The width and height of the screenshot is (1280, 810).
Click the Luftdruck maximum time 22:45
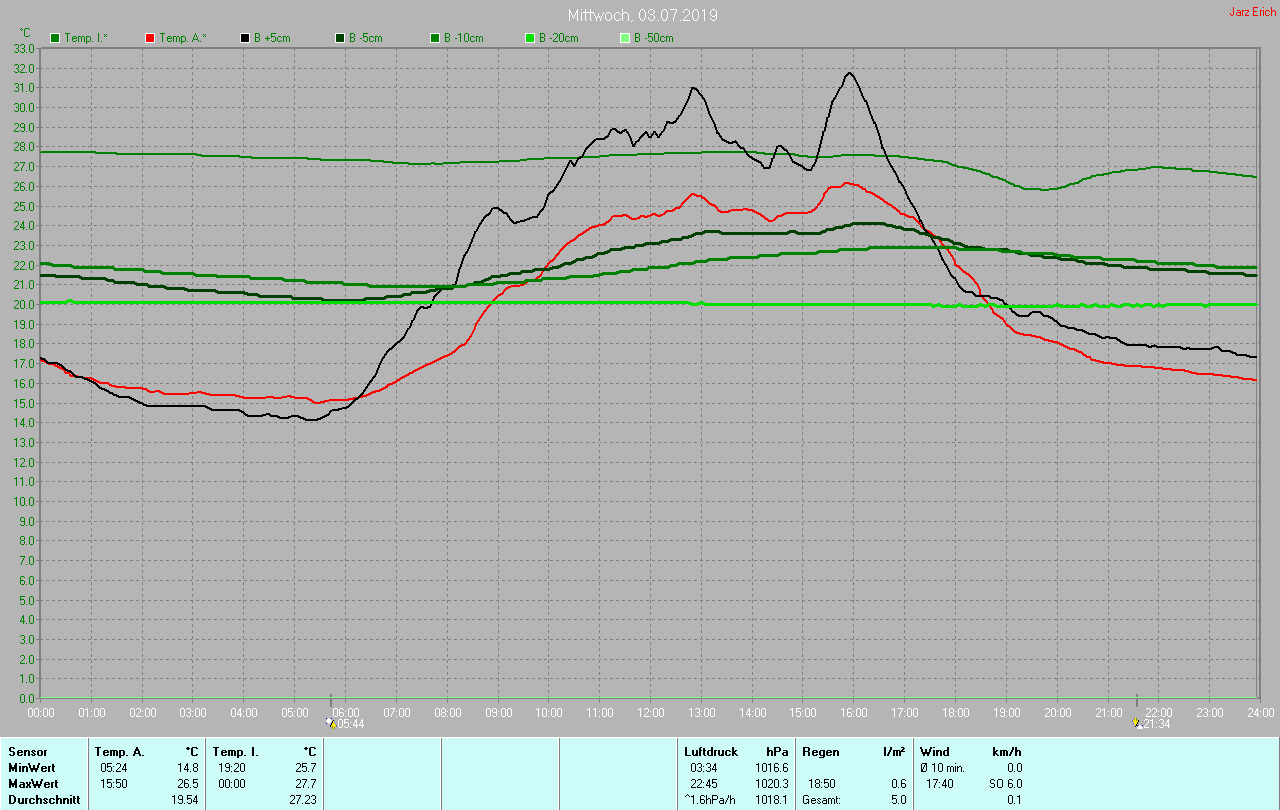tap(704, 783)
